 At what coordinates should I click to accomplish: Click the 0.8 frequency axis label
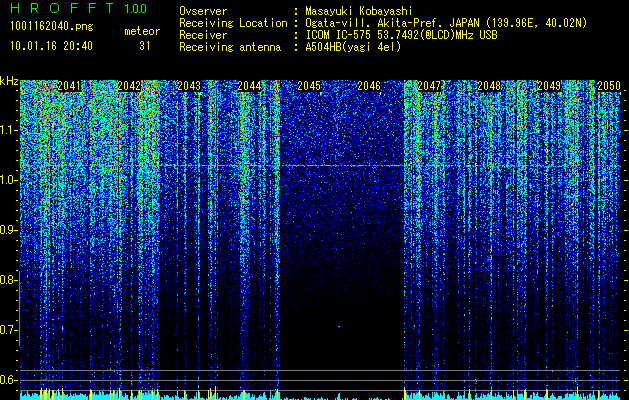tap(8, 280)
